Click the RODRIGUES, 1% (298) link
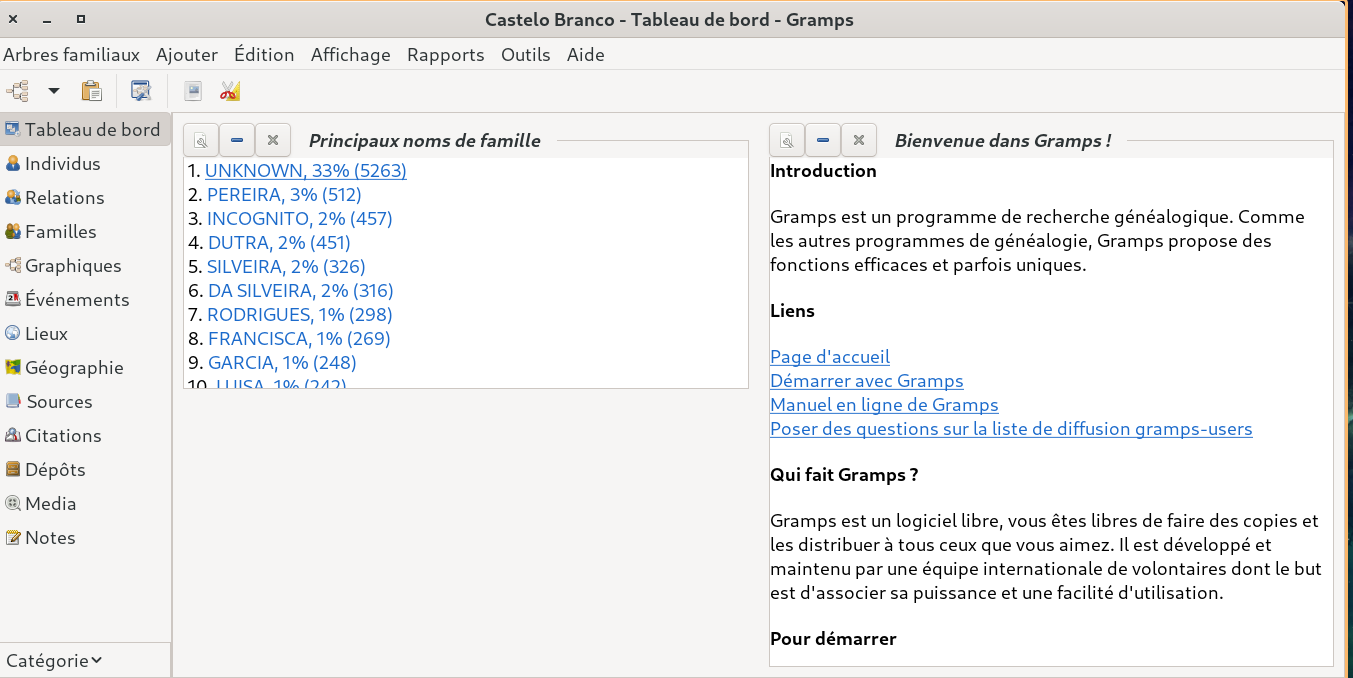The image size is (1353, 678). click(x=300, y=315)
